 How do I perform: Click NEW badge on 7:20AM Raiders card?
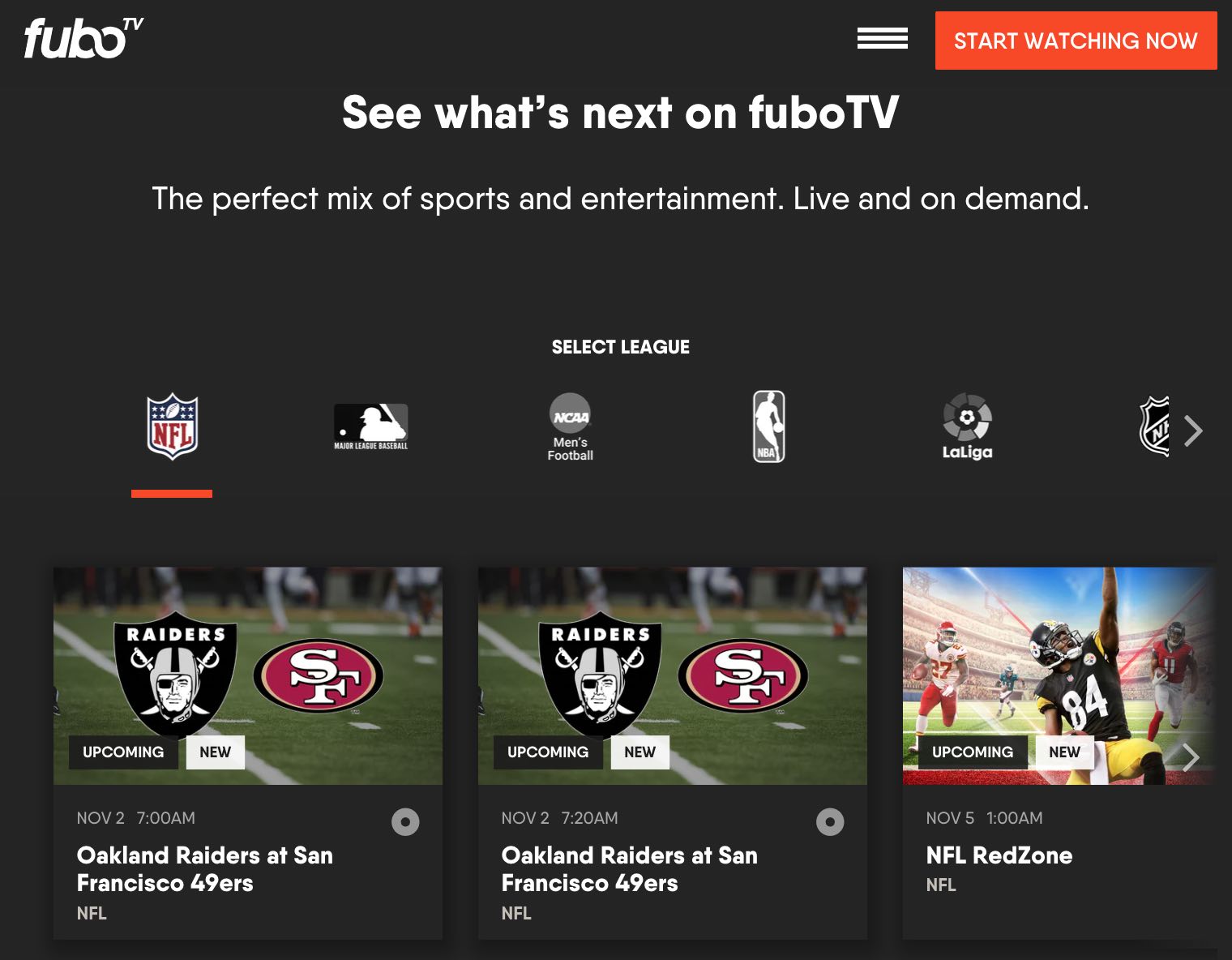pyautogui.click(x=640, y=752)
